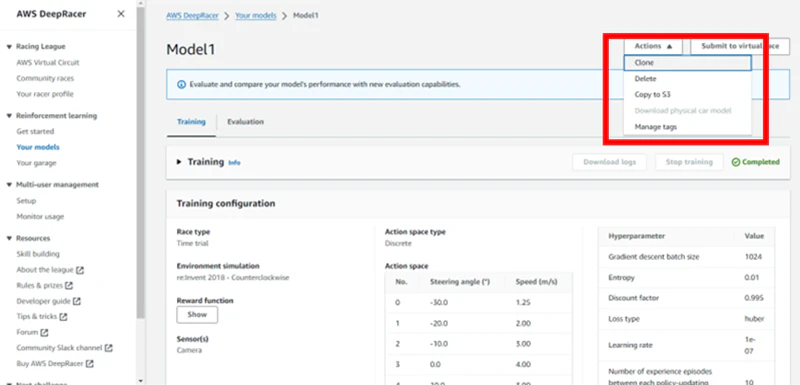Click the info icon in evaluation banner
This screenshot has height=385, width=800.
181,85
